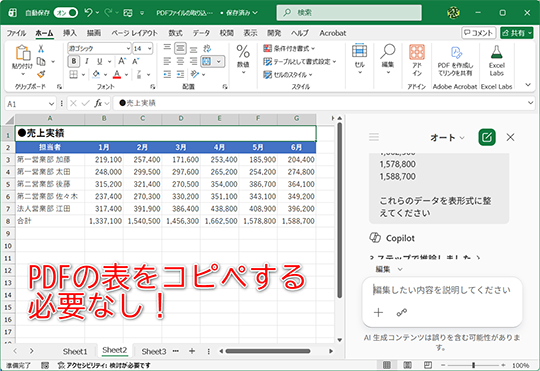Decrease font size with small A icon
Viewport: 540px width, 371px height.
[x=136, y=61]
